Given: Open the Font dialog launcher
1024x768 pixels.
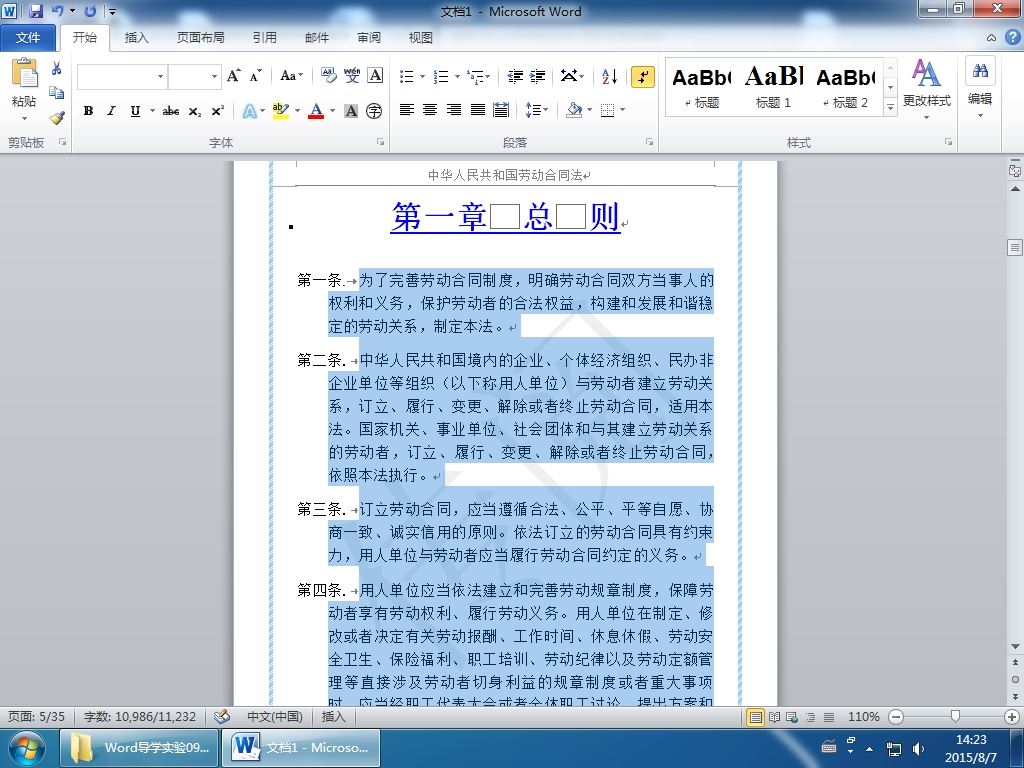Looking at the screenshot, I should [380, 142].
